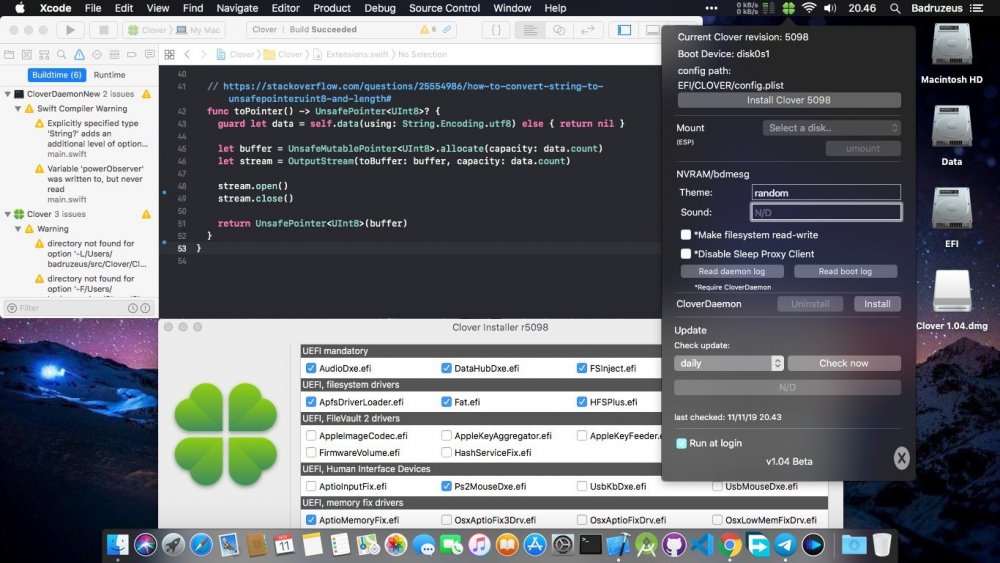Open the Clover scheme selector in toolbar
This screenshot has width=1000, height=563.
coord(147,29)
